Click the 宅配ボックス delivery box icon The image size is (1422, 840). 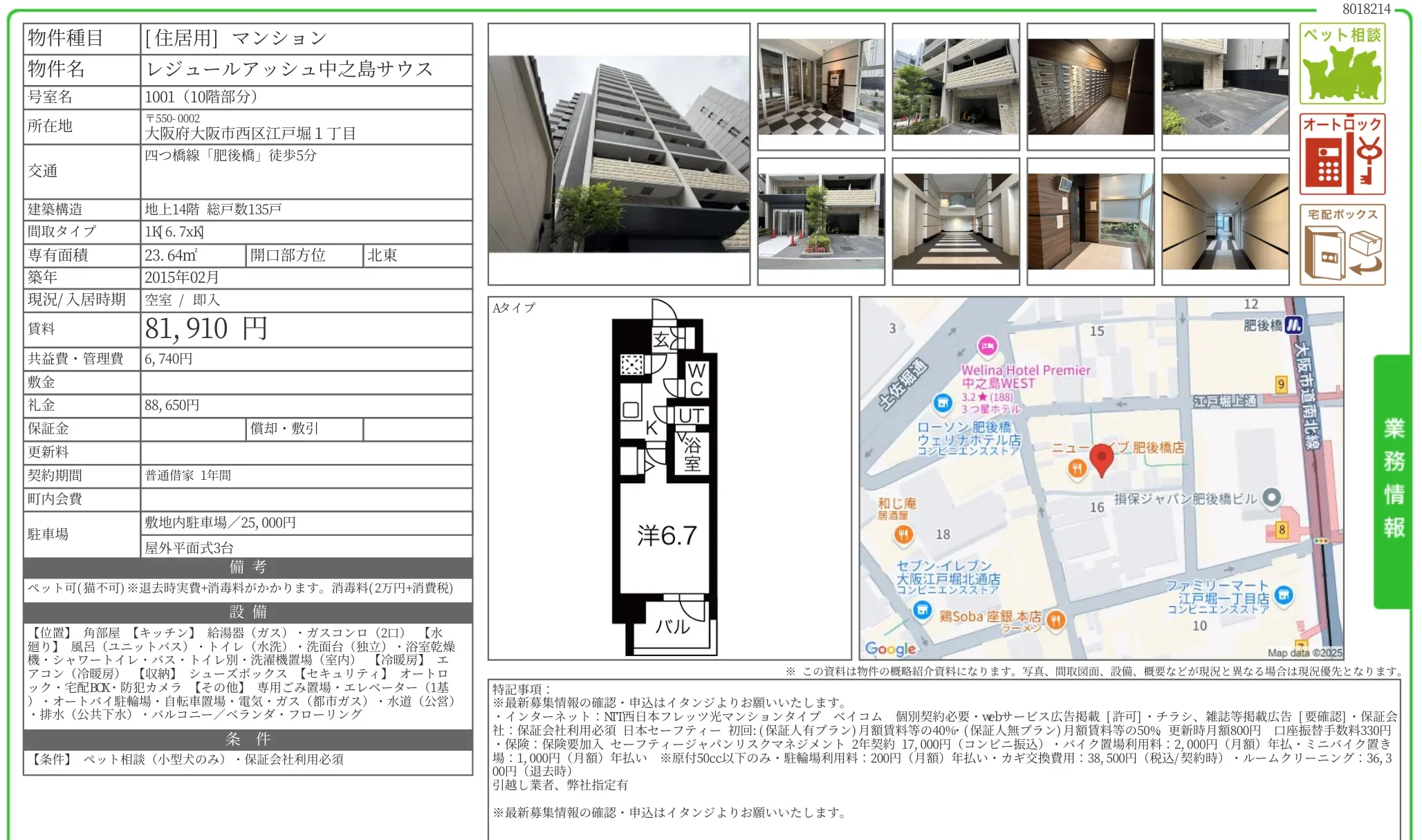1342,245
